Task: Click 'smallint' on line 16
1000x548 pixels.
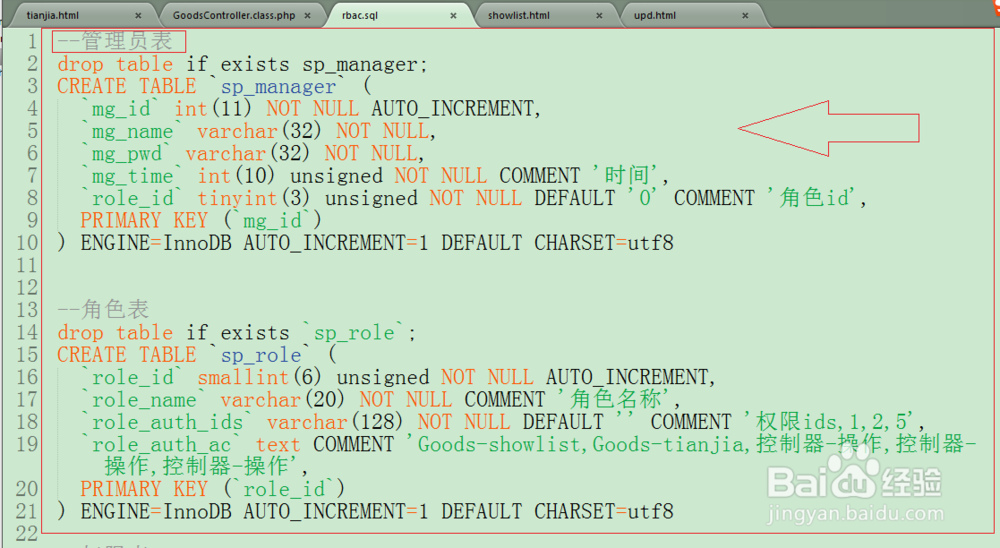Action: click(243, 377)
